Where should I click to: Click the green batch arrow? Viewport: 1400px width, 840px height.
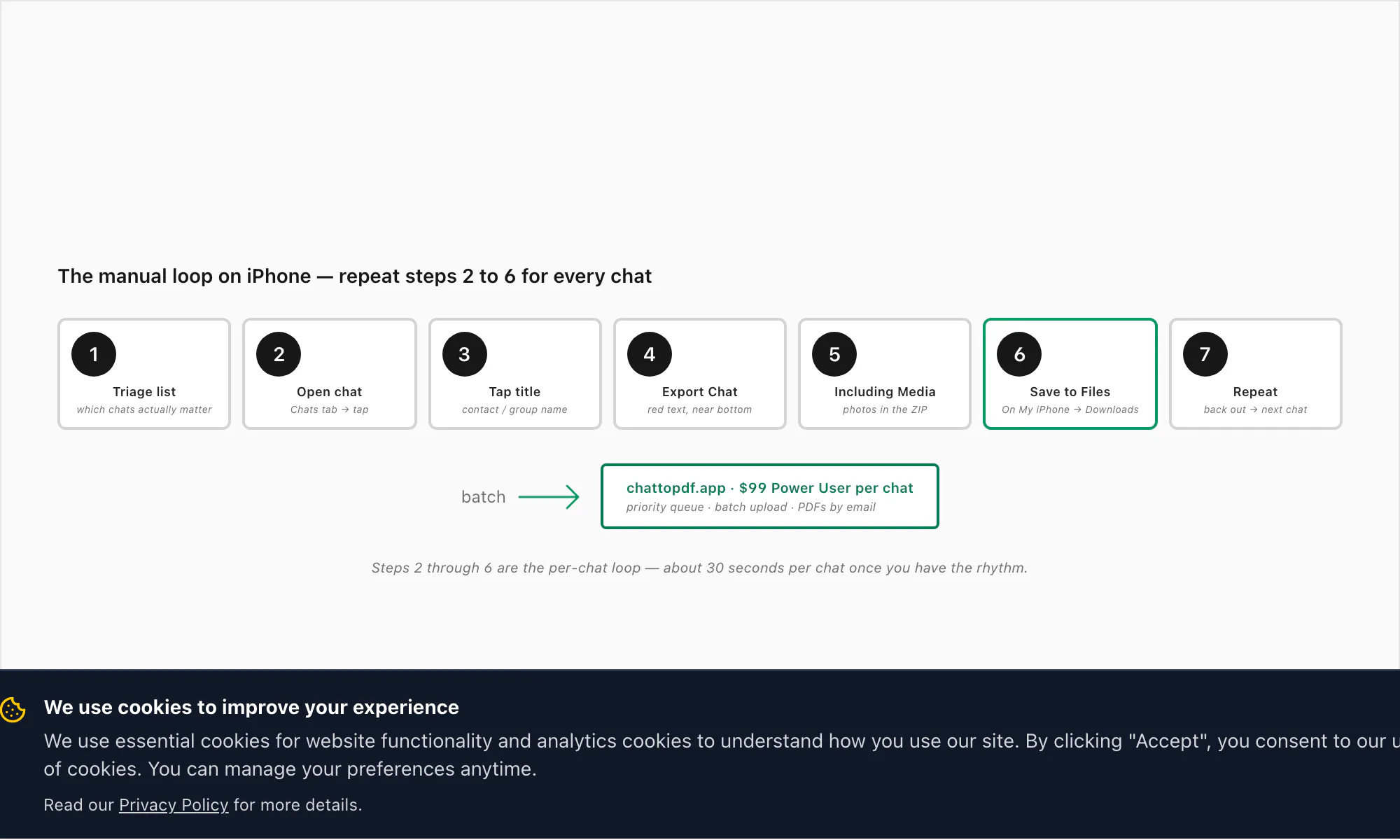click(549, 497)
